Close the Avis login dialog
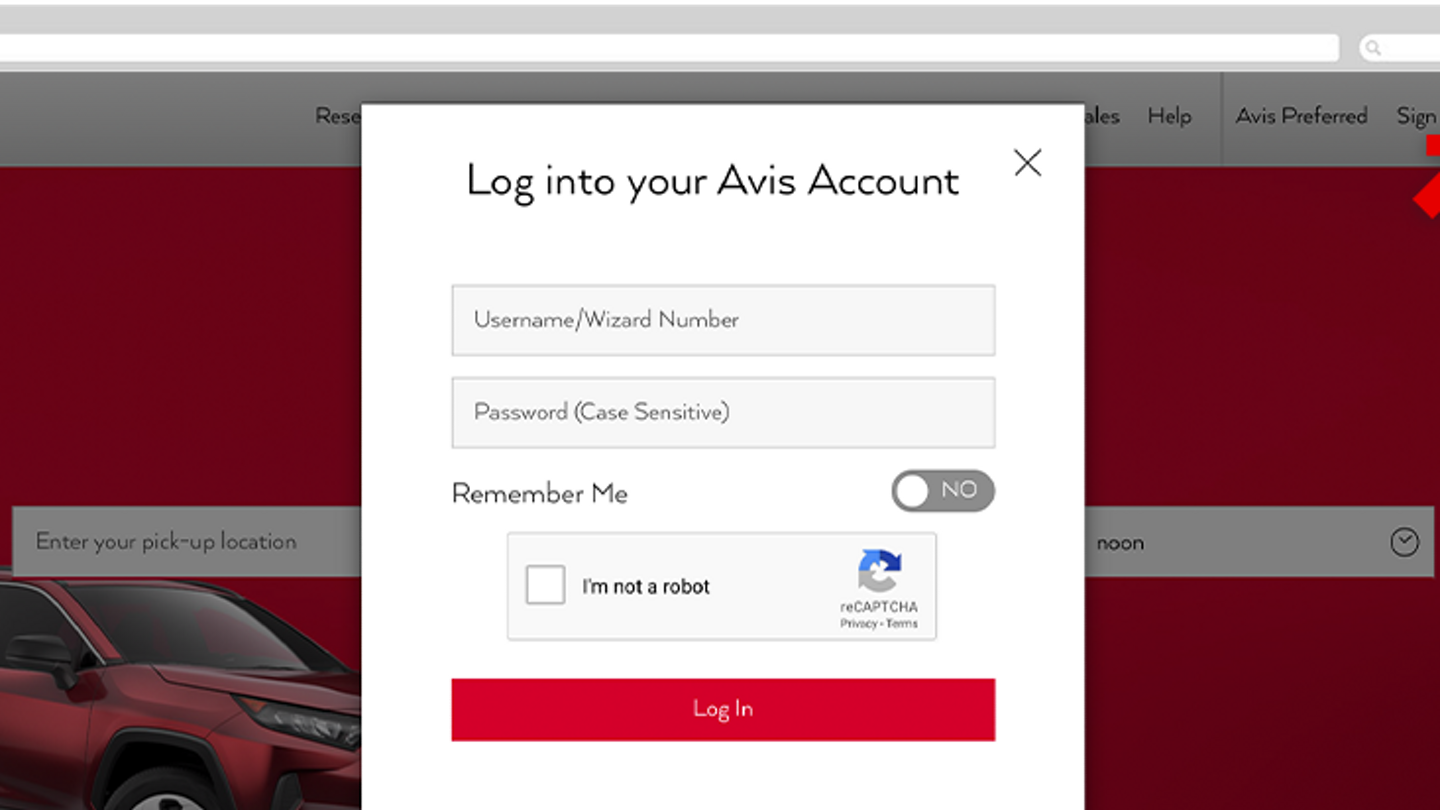The height and width of the screenshot is (810, 1440). click(1027, 163)
